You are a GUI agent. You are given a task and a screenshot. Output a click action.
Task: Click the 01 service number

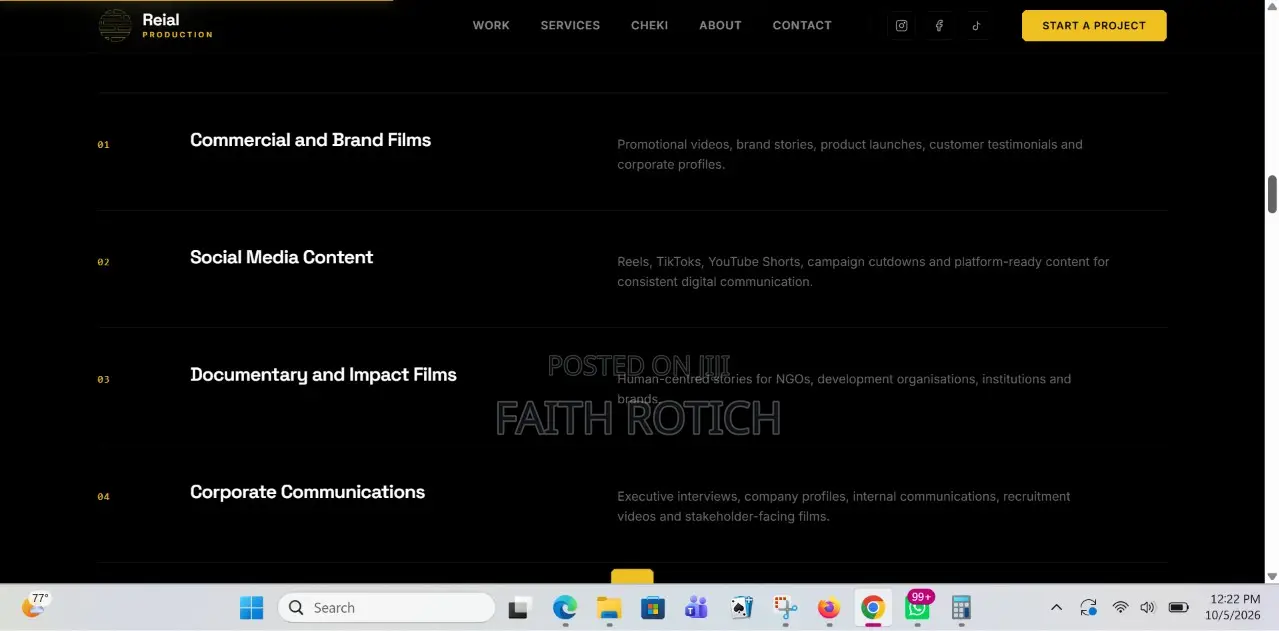click(103, 145)
